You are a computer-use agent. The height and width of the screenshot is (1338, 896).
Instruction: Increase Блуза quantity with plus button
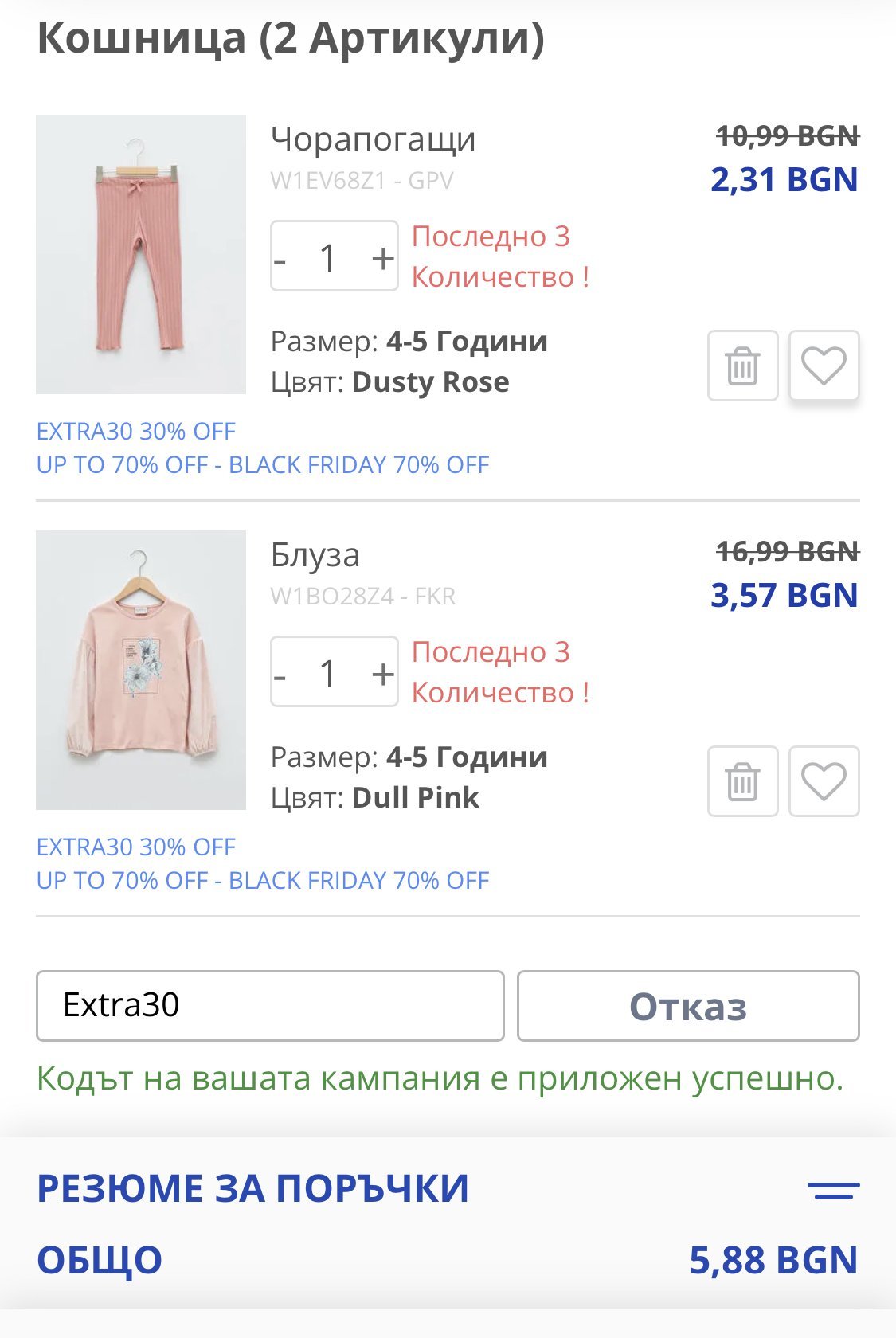click(x=383, y=674)
